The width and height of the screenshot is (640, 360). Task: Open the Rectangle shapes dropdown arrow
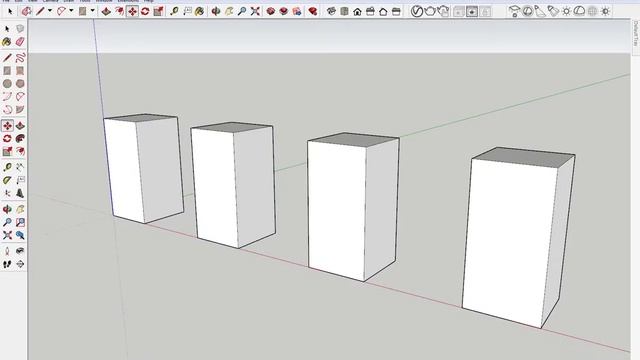click(93, 11)
